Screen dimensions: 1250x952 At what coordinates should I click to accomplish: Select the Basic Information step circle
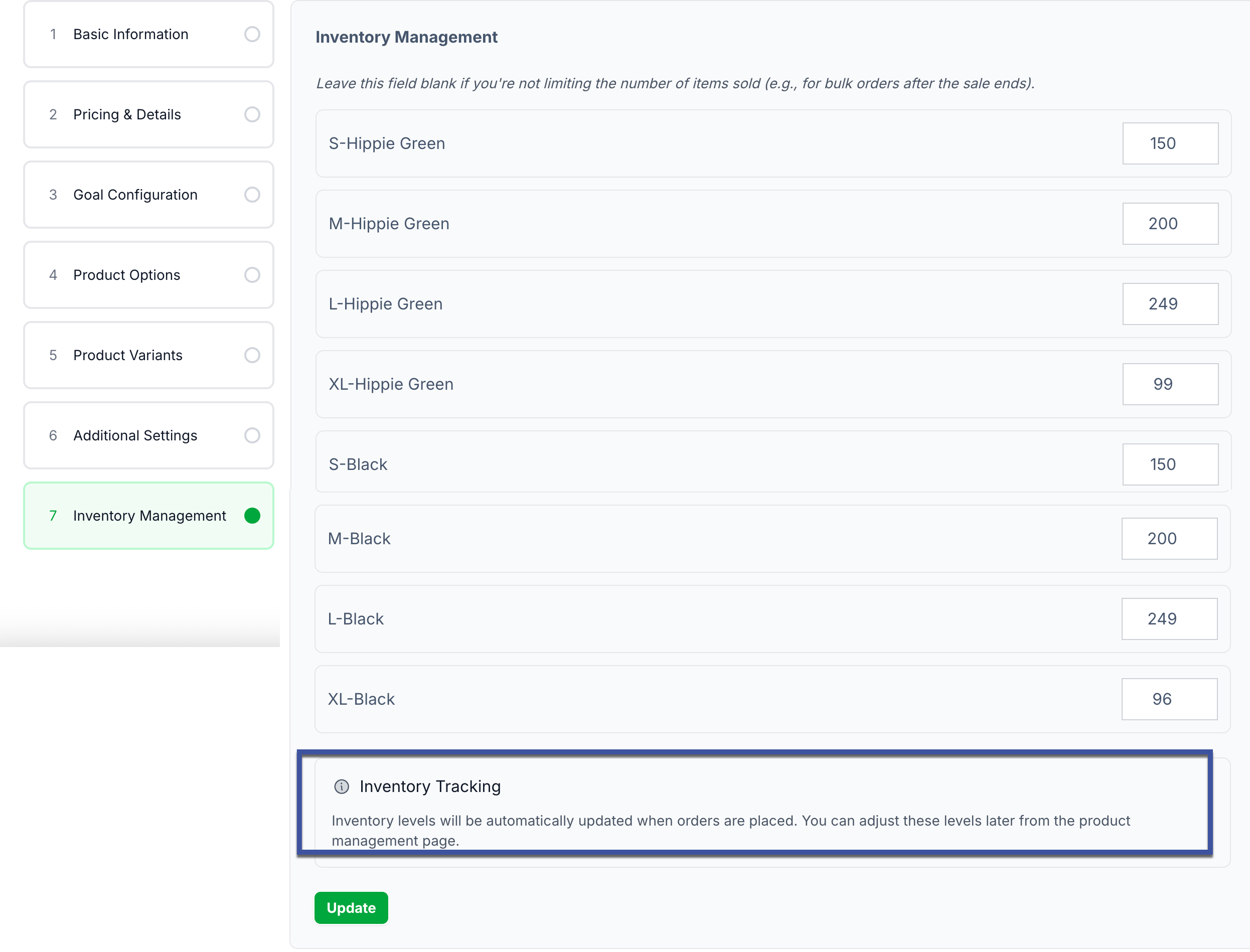(252, 34)
